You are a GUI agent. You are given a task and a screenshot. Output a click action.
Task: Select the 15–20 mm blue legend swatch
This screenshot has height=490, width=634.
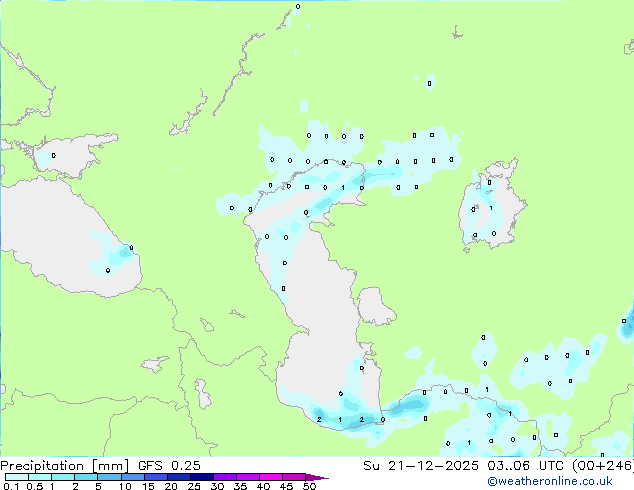tap(155, 477)
